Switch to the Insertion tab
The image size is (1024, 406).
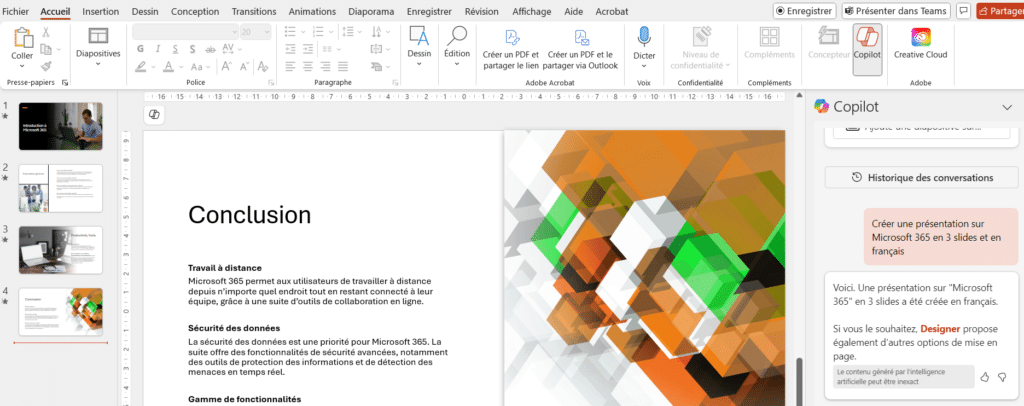[101, 11]
